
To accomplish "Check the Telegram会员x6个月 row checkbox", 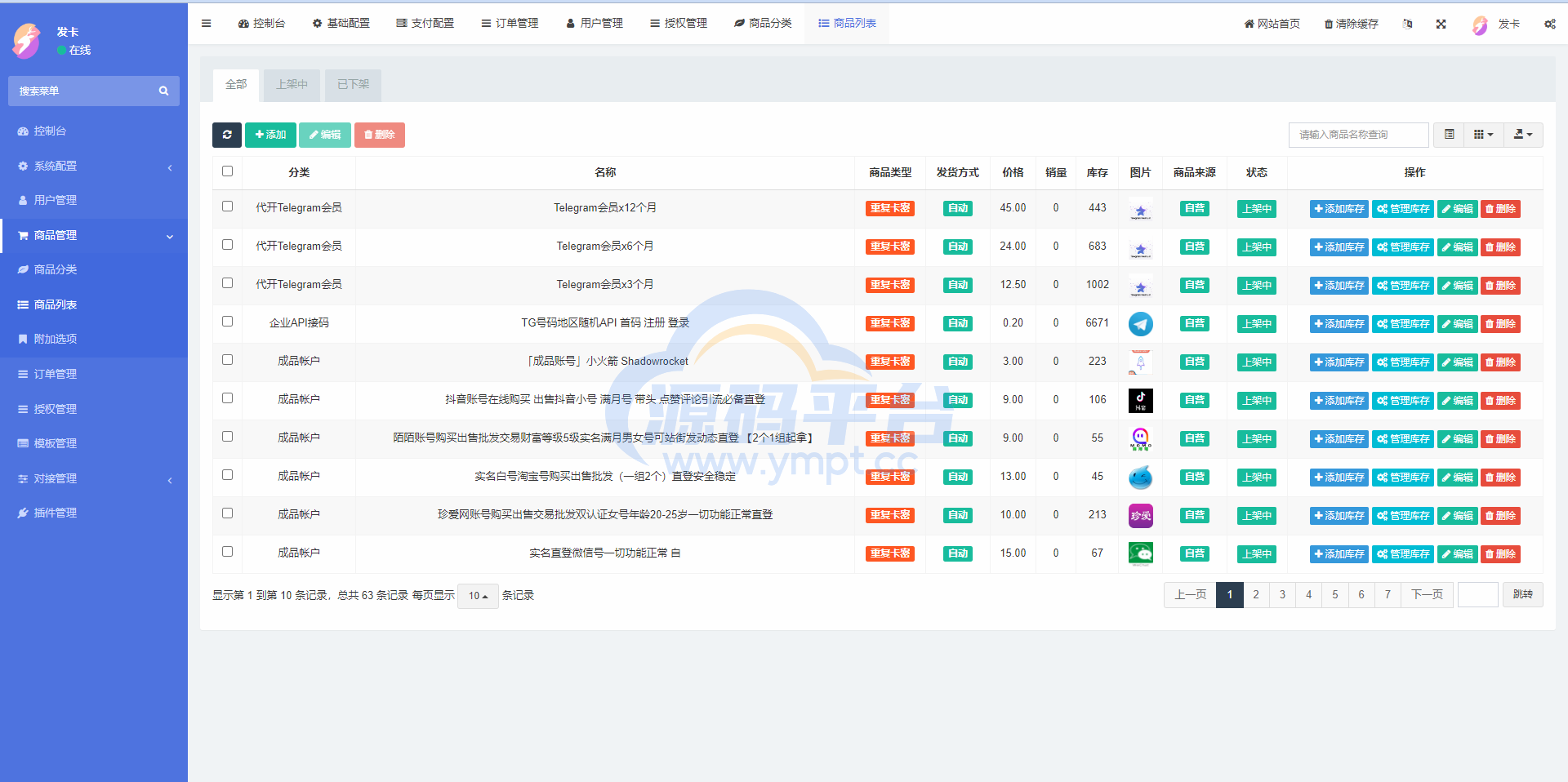I will 227,245.
